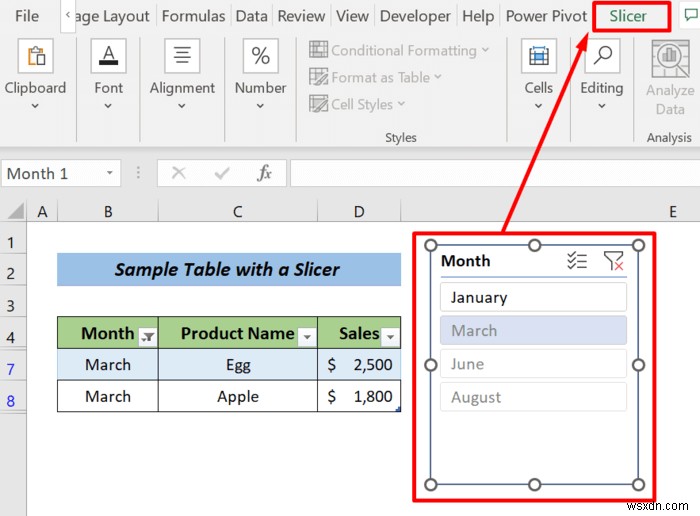Select March in the Month slicer

coord(533,330)
